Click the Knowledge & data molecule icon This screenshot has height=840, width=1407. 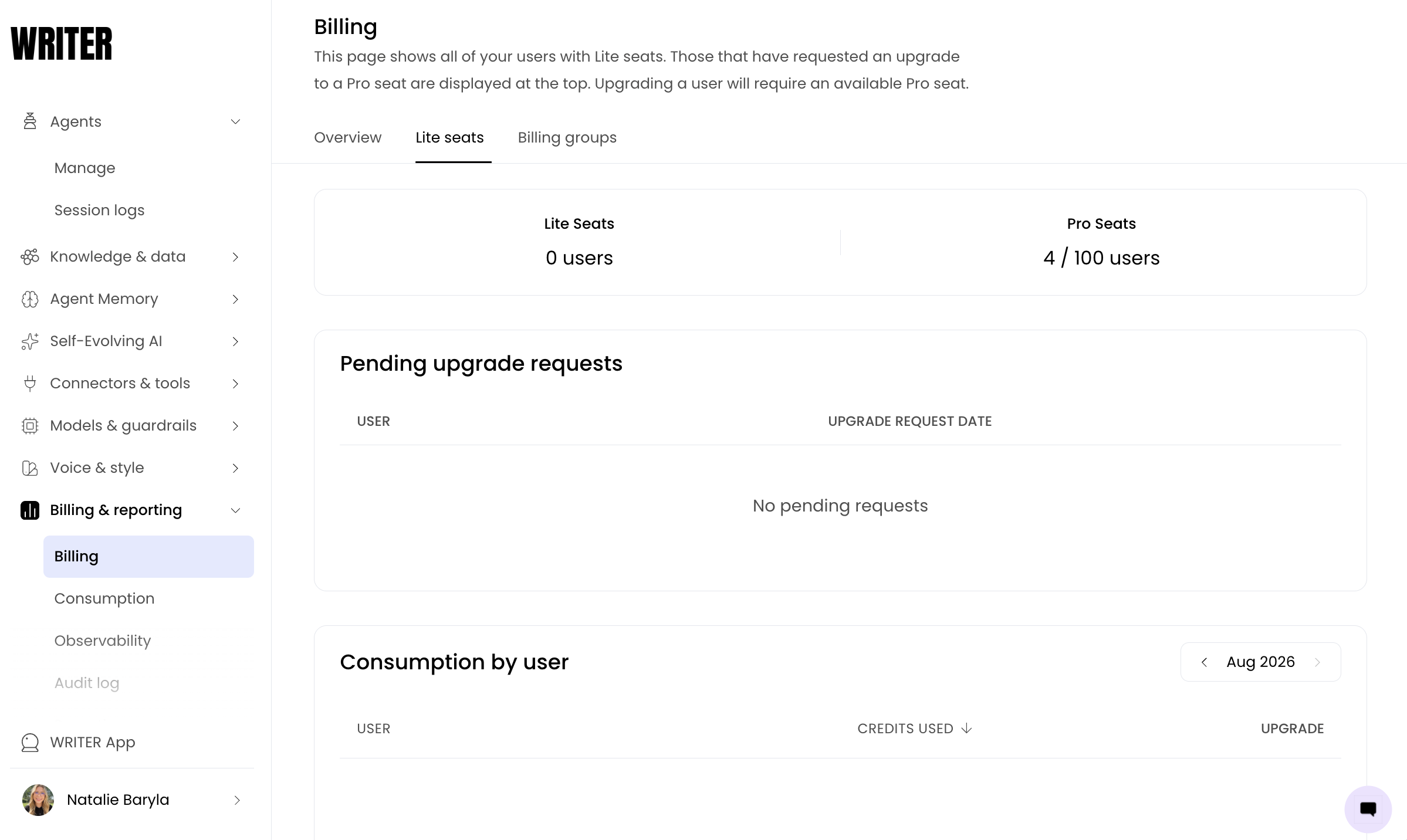tap(30, 256)
